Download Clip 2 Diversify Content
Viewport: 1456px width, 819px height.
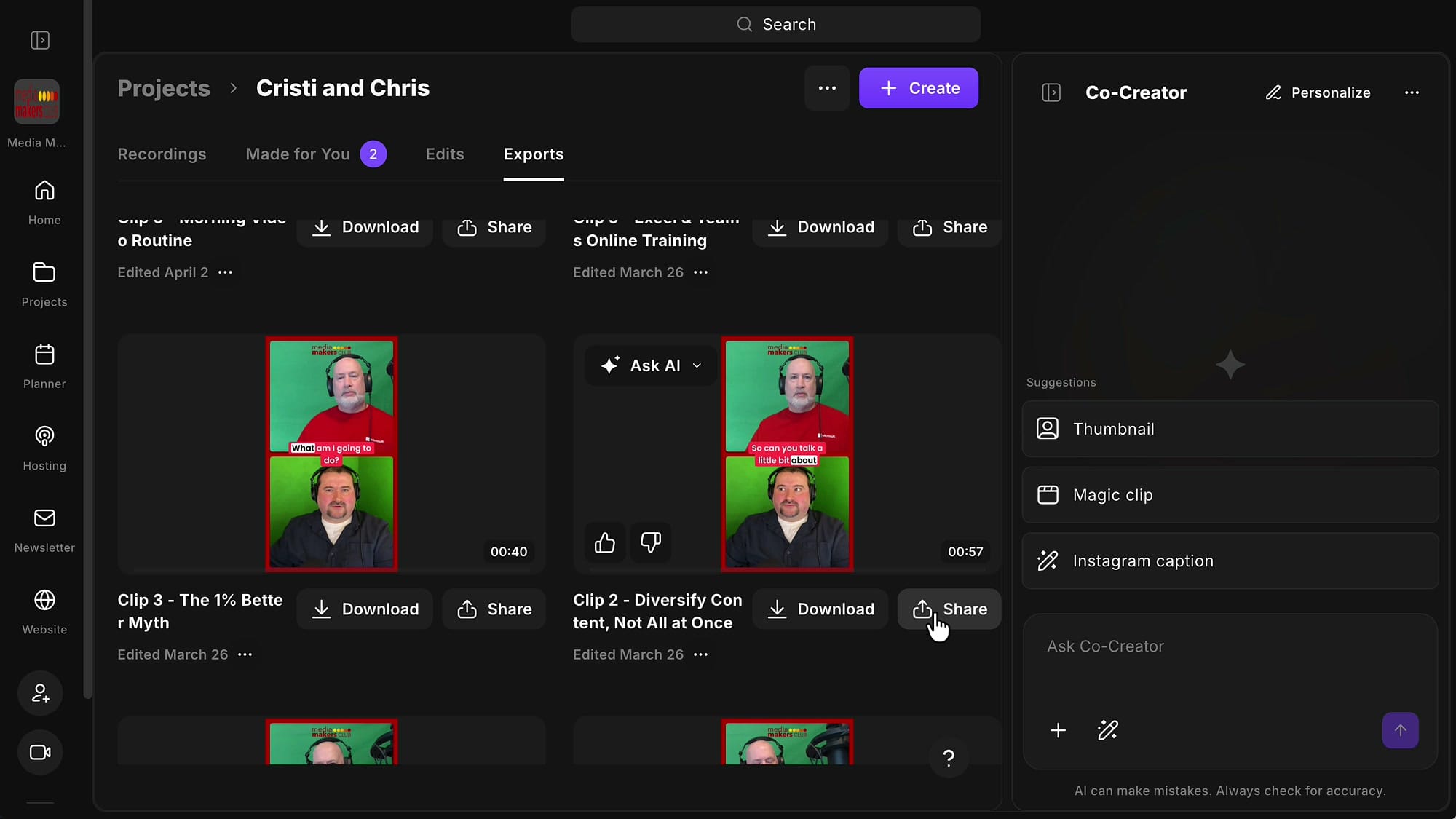pyautogui.click(x=820, y=609)
